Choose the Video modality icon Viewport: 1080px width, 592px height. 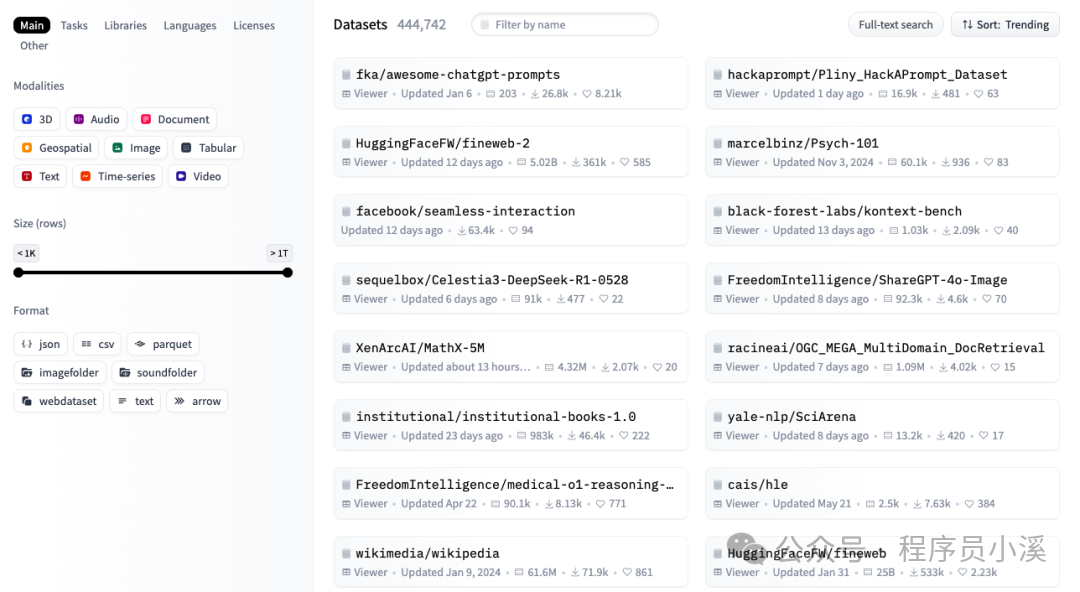click(x=180, y=176)
